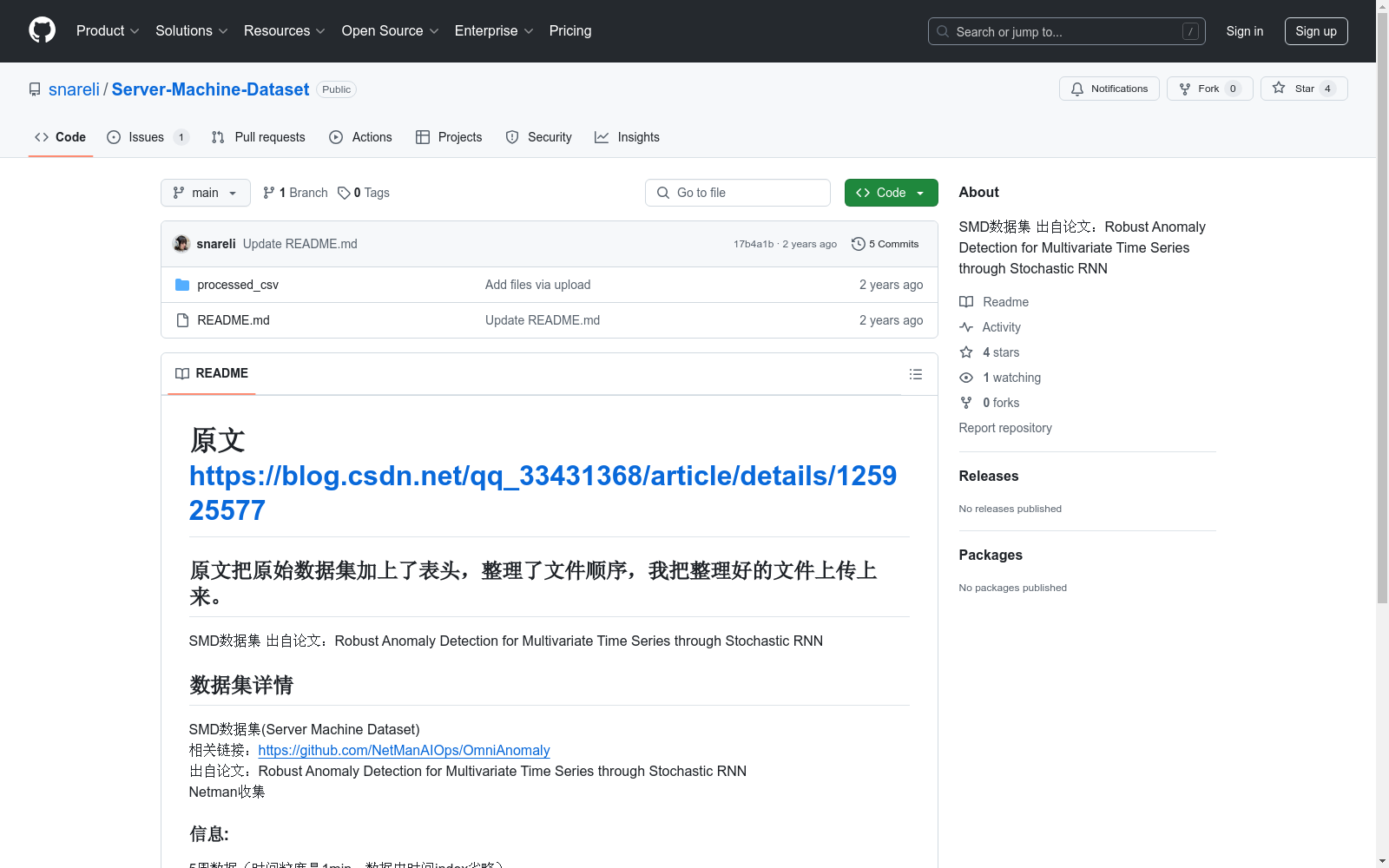
Task: Switch to the Insights tab
Action: click(627, 137)
